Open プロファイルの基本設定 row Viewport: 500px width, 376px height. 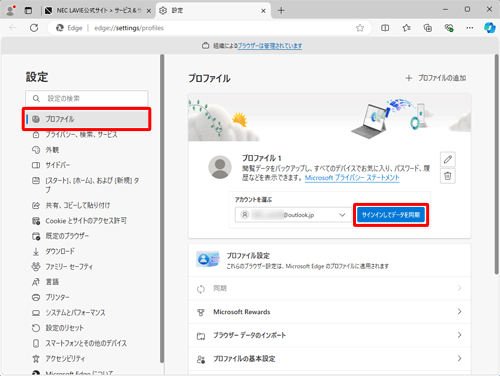coord(330,359)
